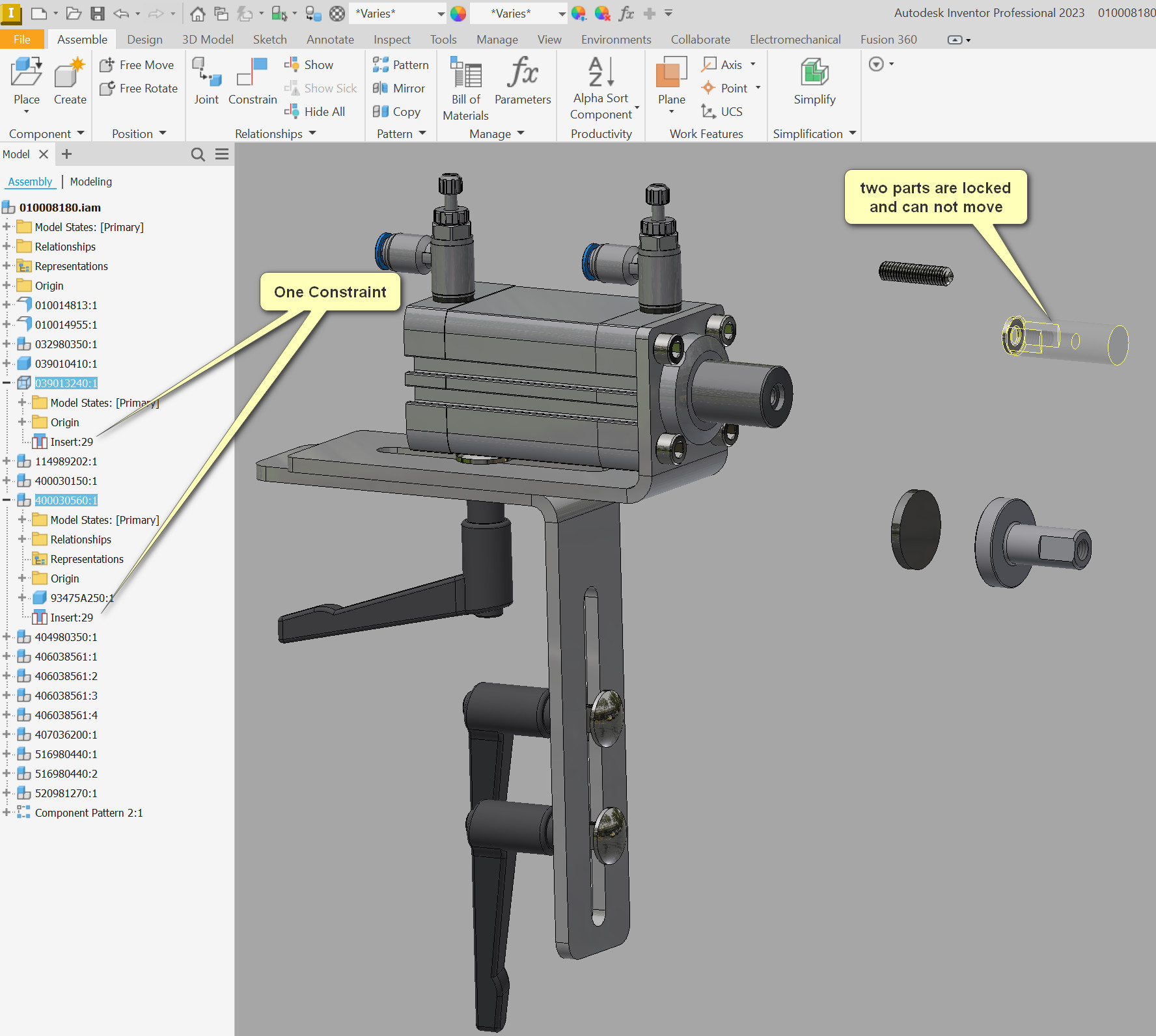Image resolution: width=1156 pixels, height=1036 pixels.
Task: Expand the 404980350:1 component node
Action: [7, 637]
